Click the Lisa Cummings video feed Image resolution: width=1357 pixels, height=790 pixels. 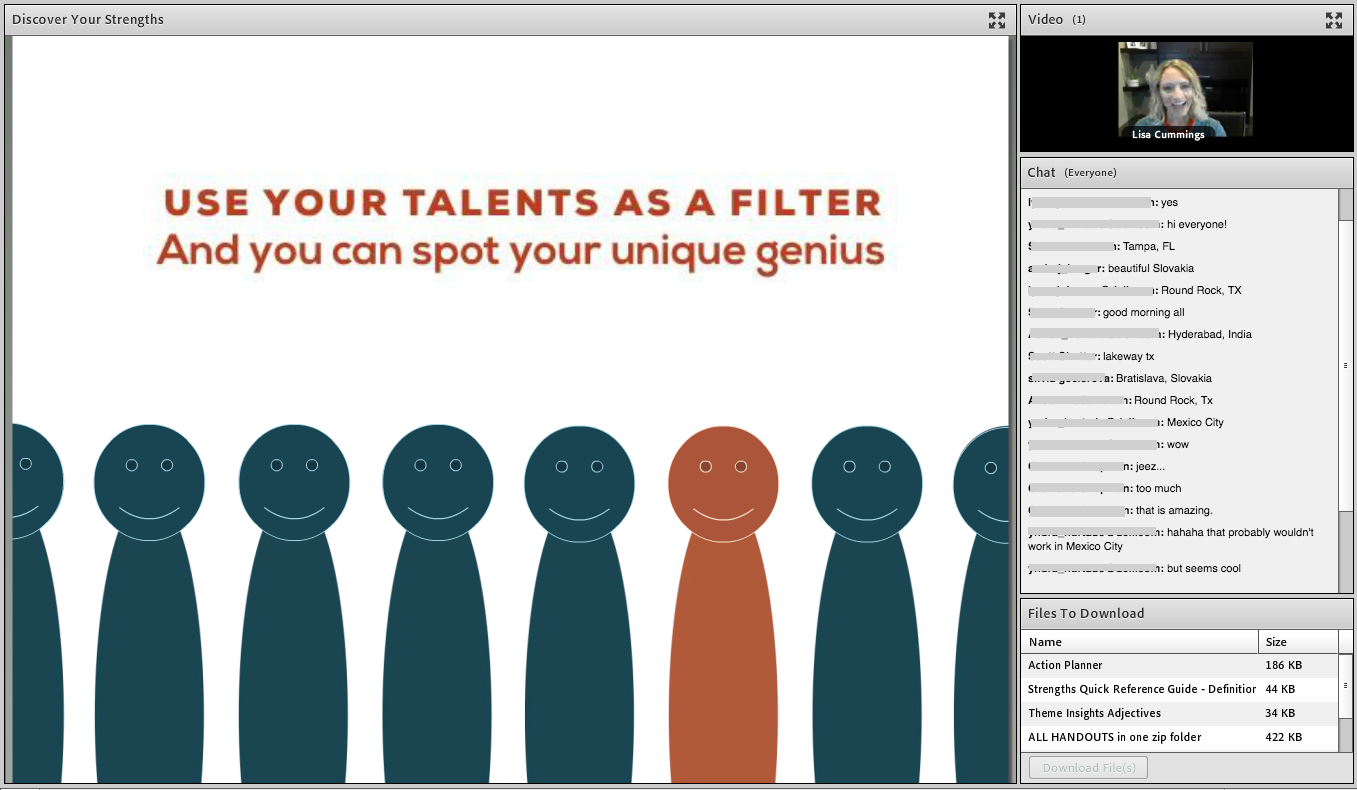(x=1185, y=91)
